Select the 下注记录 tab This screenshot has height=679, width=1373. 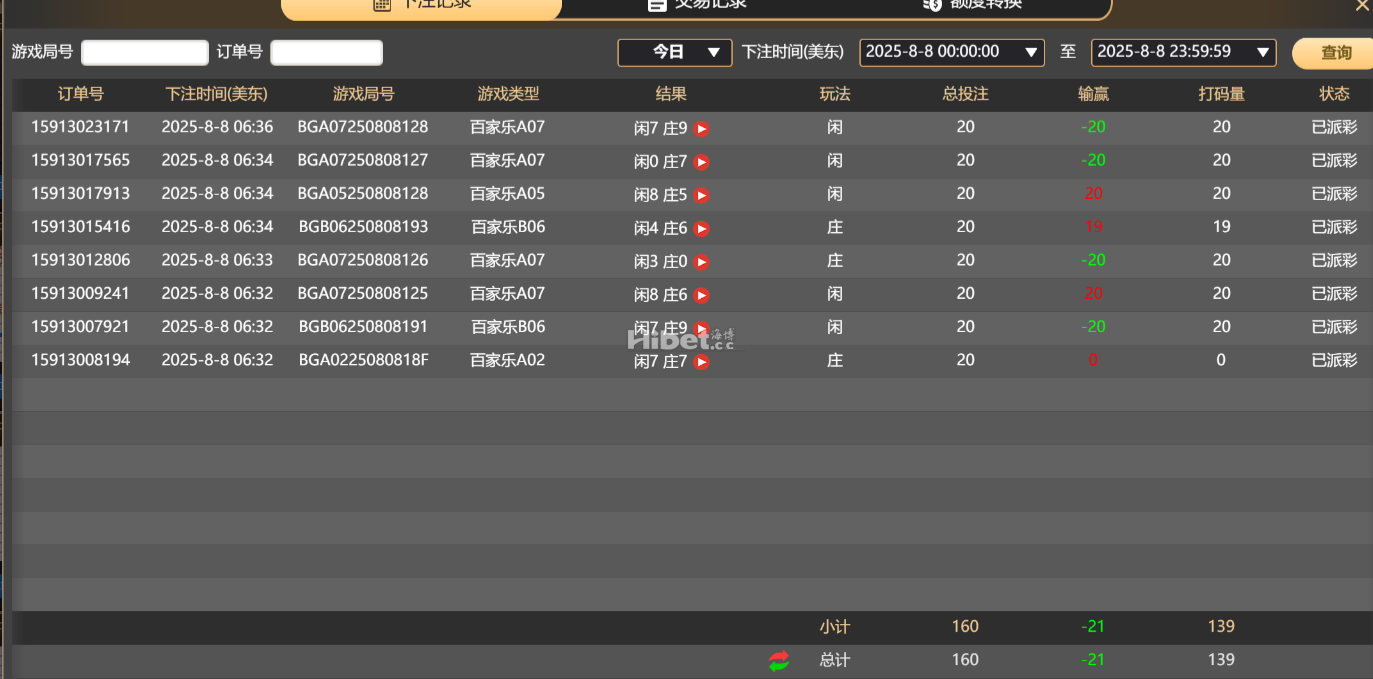point(422,5)
